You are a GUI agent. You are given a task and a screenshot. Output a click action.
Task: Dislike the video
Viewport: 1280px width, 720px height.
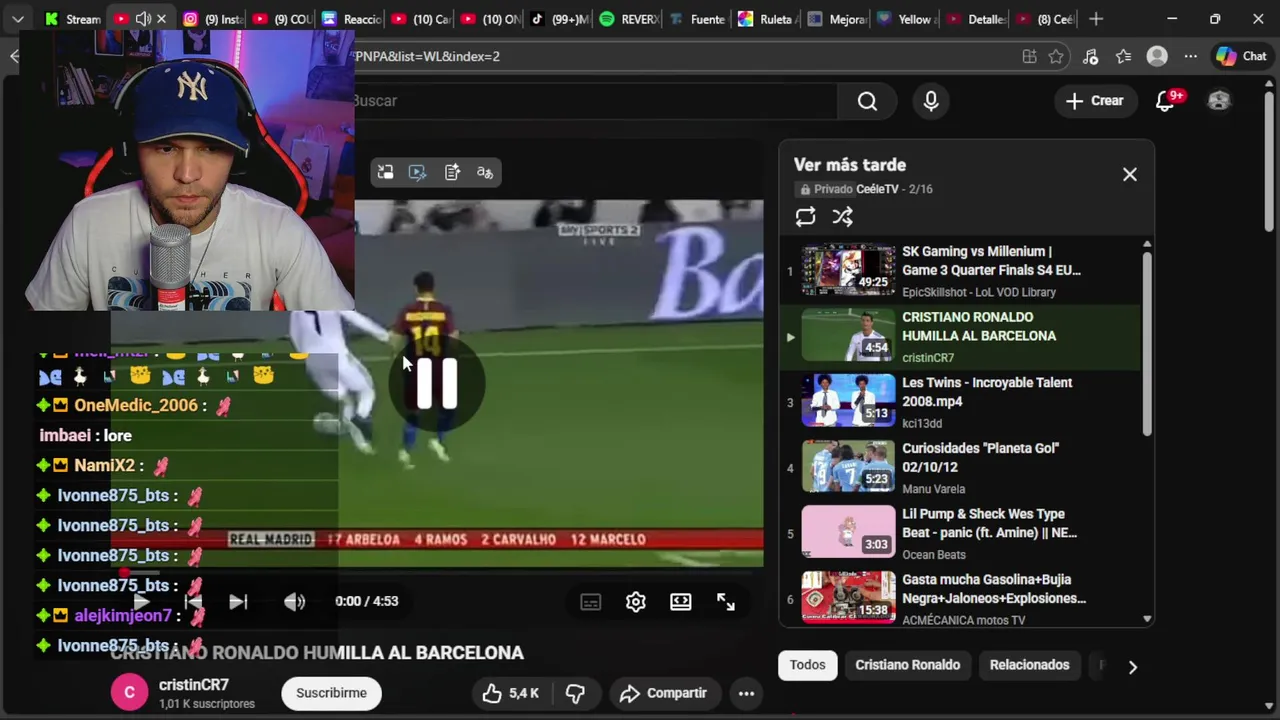pos(575,693)
